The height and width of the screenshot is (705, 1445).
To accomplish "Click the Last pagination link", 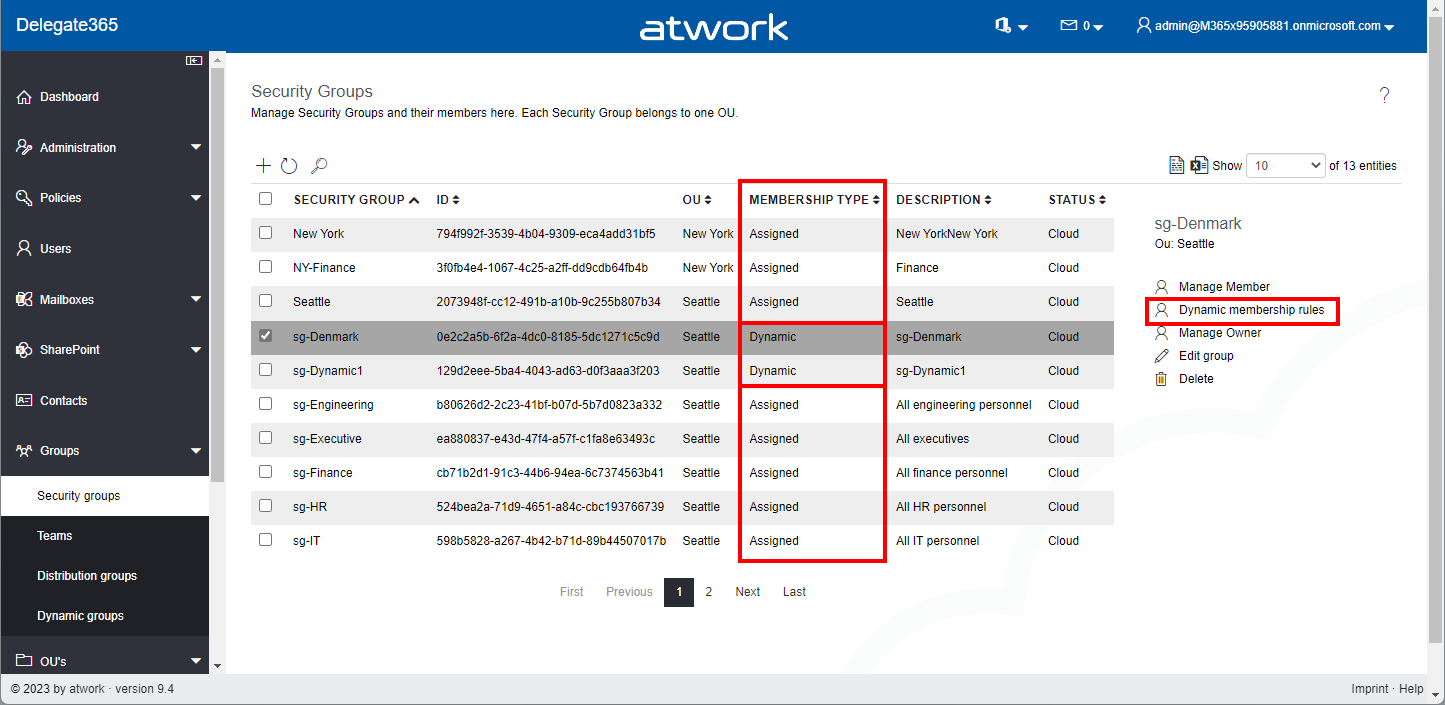I will (x=794, y=592).
